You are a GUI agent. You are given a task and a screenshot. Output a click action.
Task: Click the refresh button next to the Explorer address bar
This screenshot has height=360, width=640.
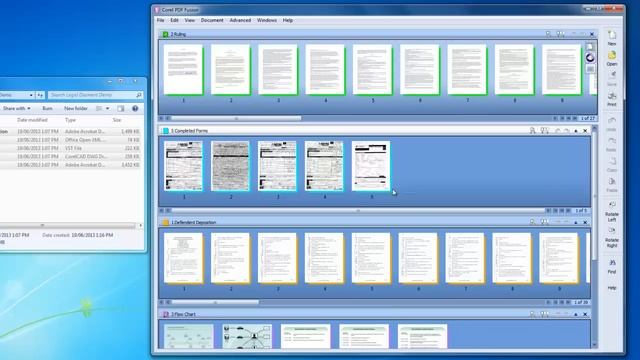[40, 95]
